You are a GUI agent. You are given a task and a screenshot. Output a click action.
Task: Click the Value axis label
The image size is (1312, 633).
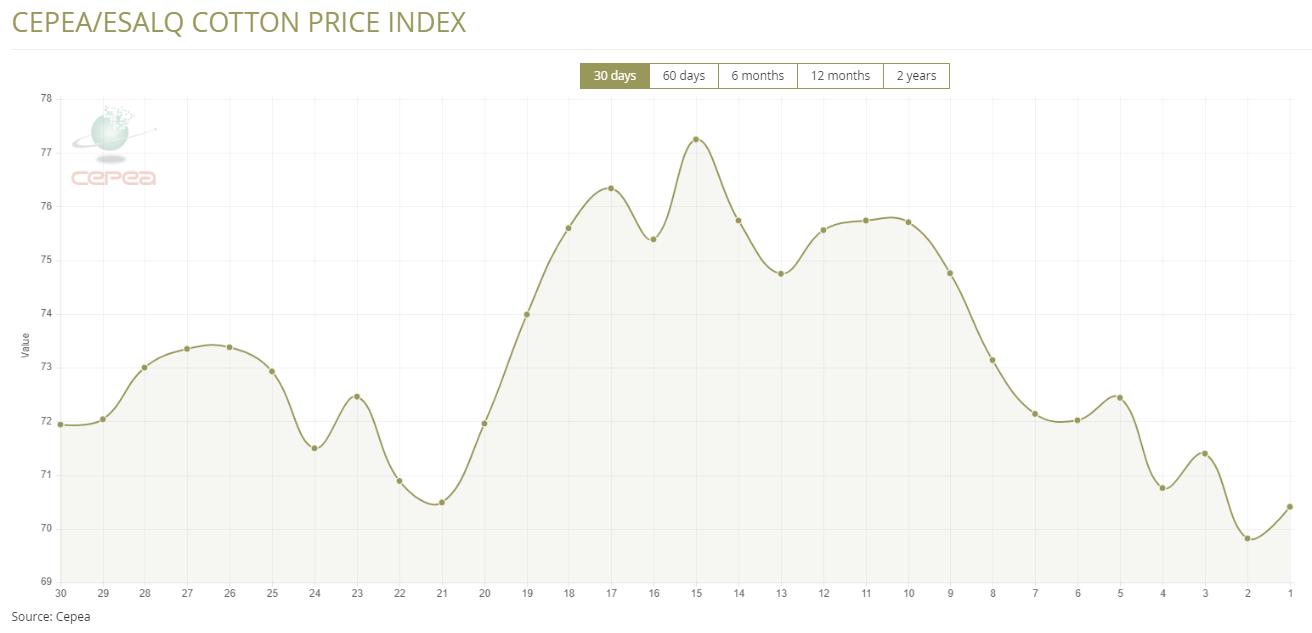[26, 346]
